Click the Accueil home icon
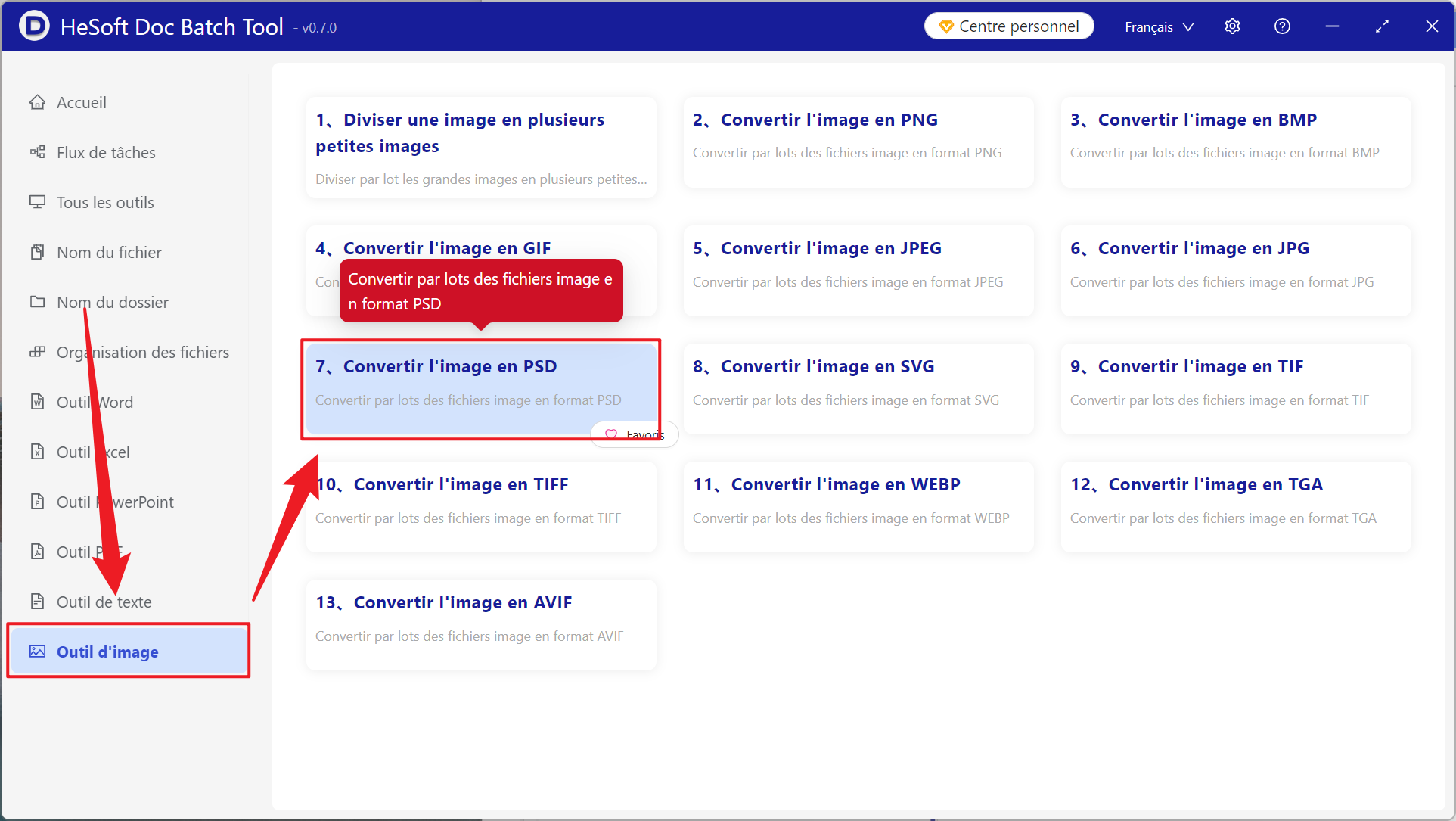1456x821 pixels. point(37,102)
